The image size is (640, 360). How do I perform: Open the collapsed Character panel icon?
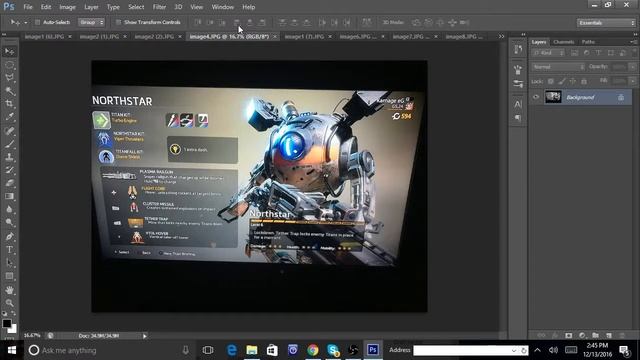coord(518,104)
